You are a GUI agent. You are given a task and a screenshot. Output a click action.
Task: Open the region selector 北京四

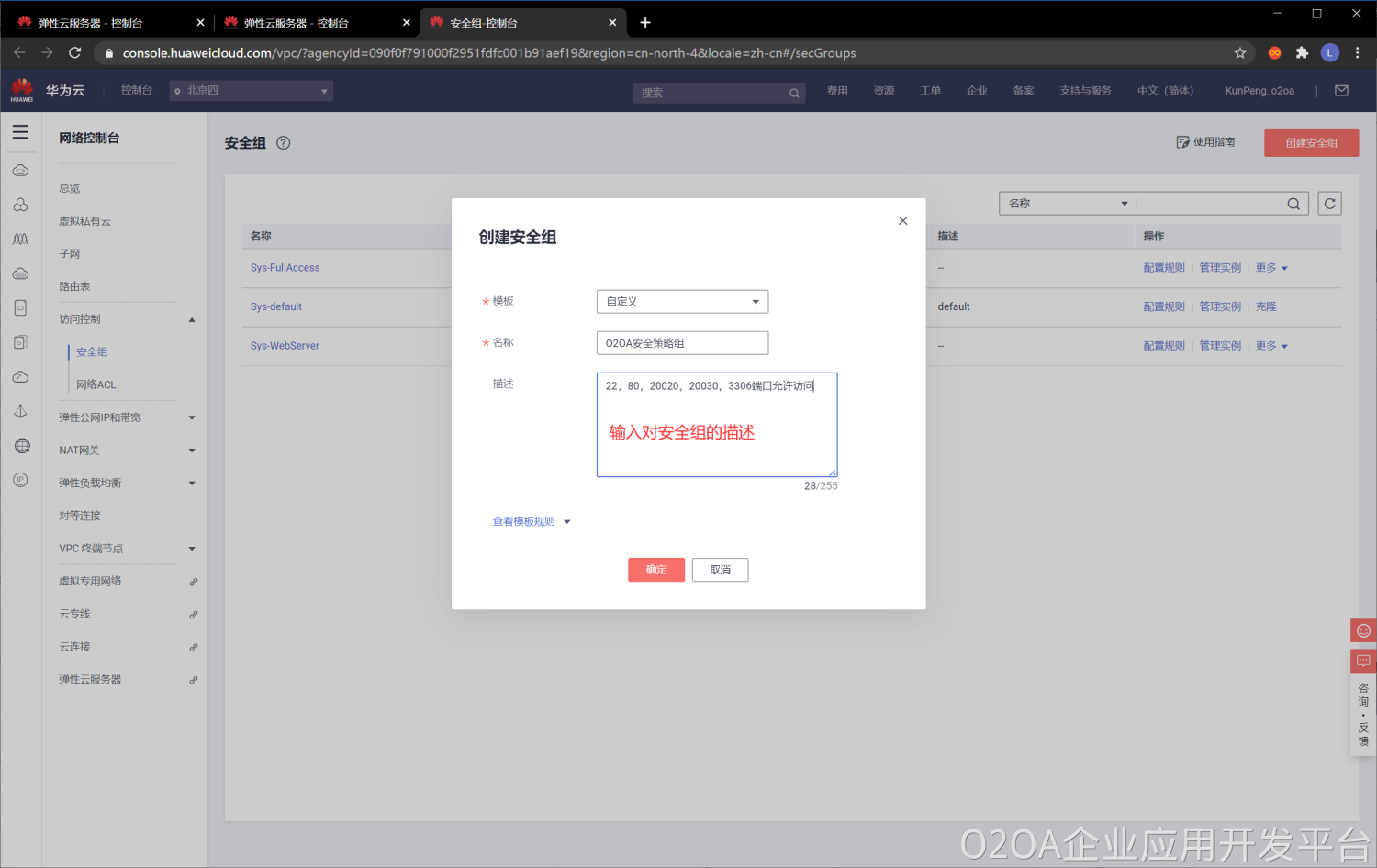[251, 91]
